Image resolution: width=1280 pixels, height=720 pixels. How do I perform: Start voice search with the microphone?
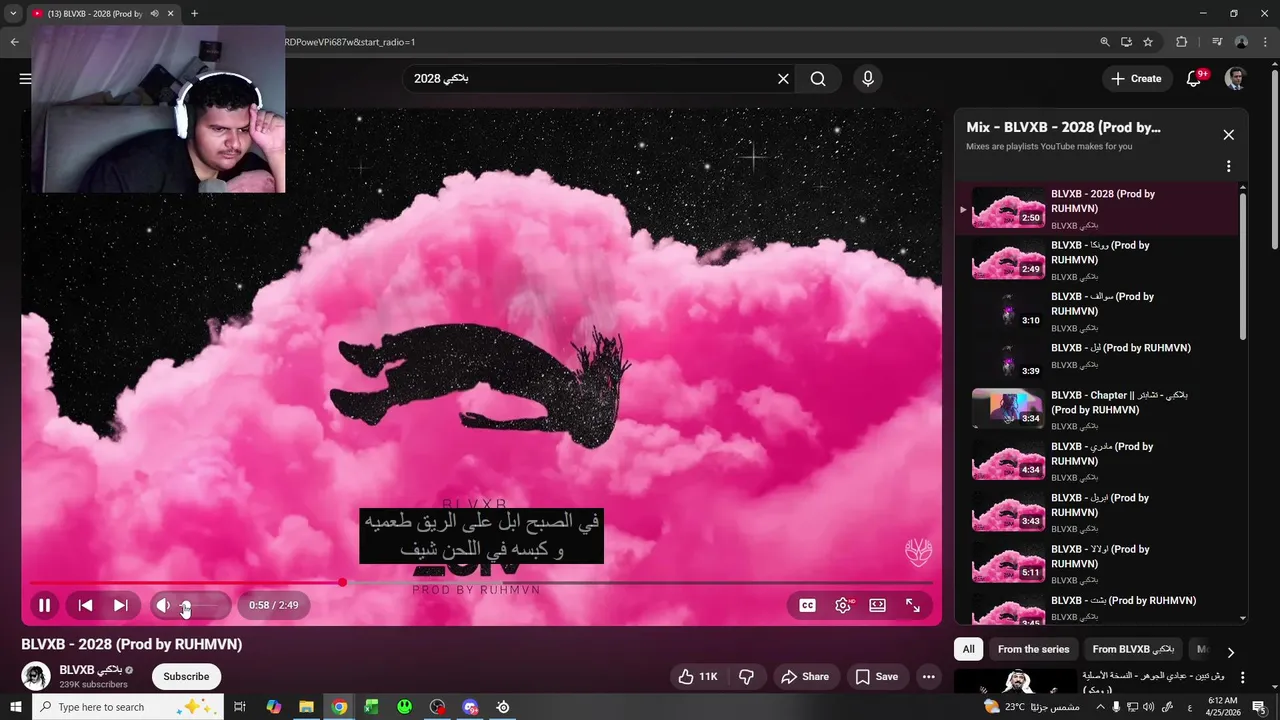pos(867,79)
